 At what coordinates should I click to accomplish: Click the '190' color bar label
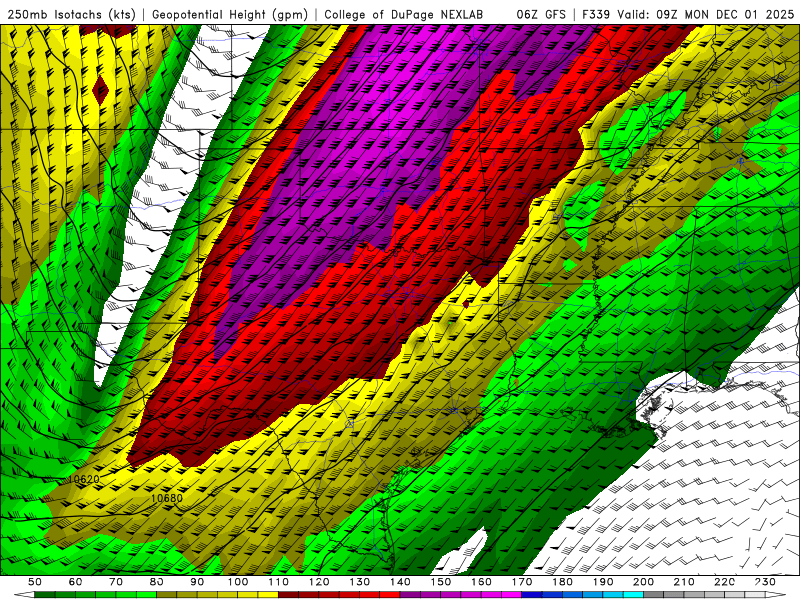point(603,582)
